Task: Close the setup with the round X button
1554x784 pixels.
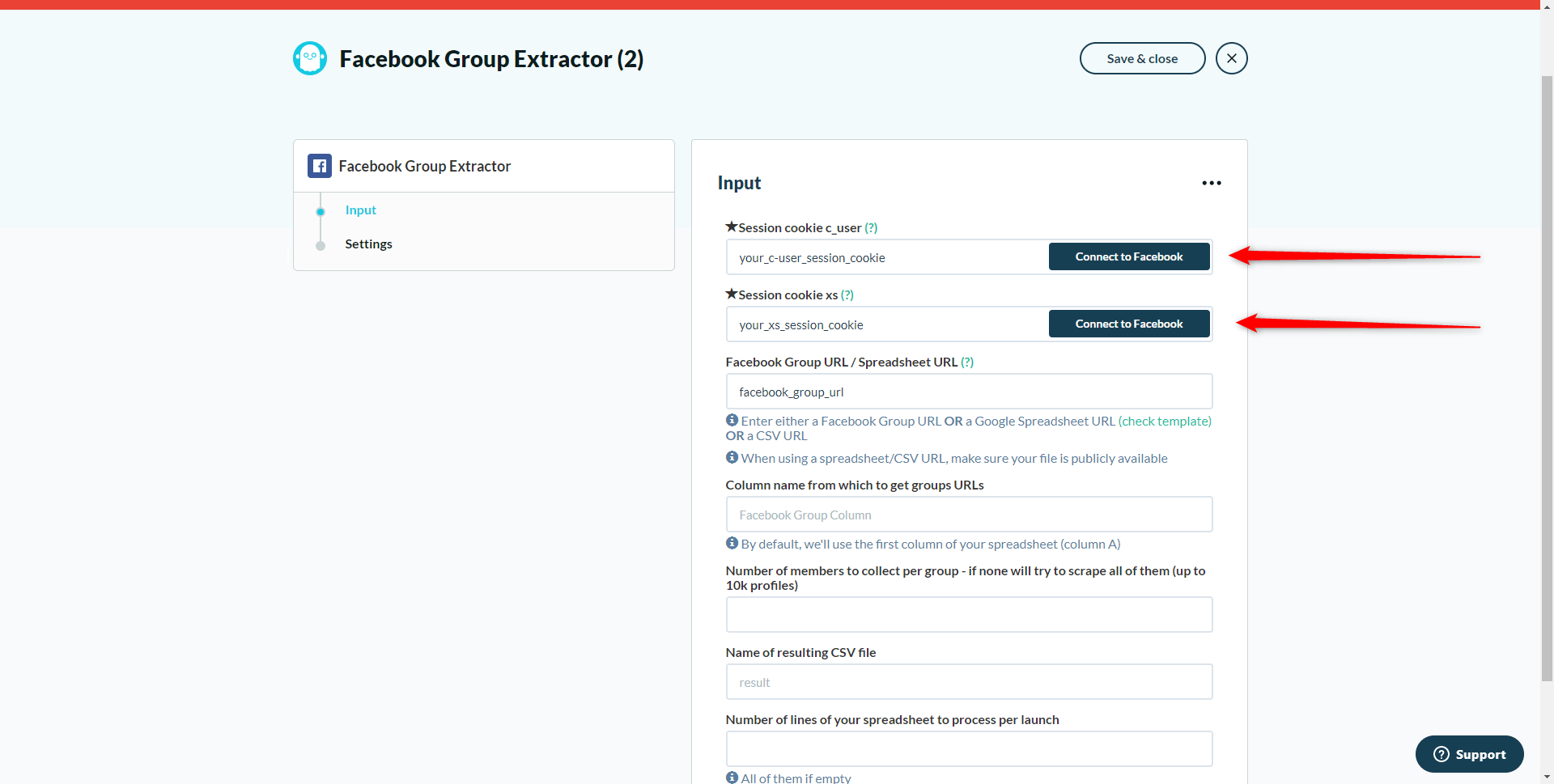Action: 1231,58
